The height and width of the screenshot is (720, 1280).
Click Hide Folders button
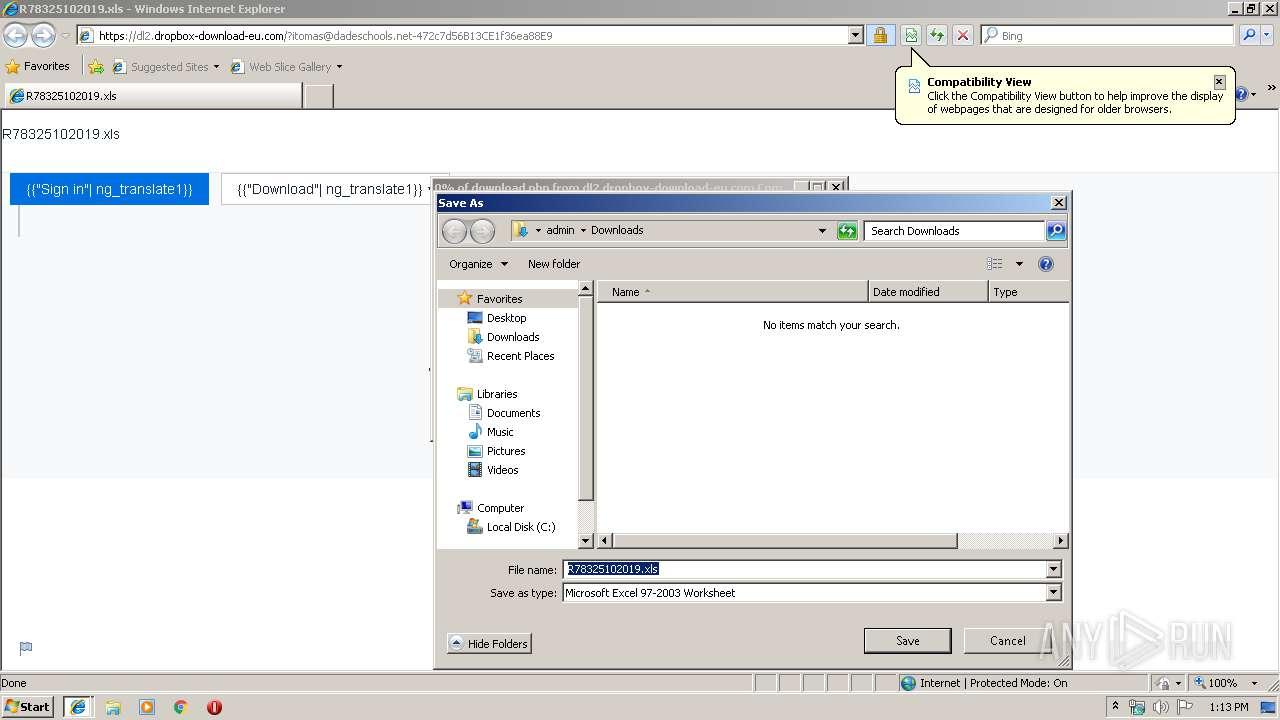click(489, 644)
